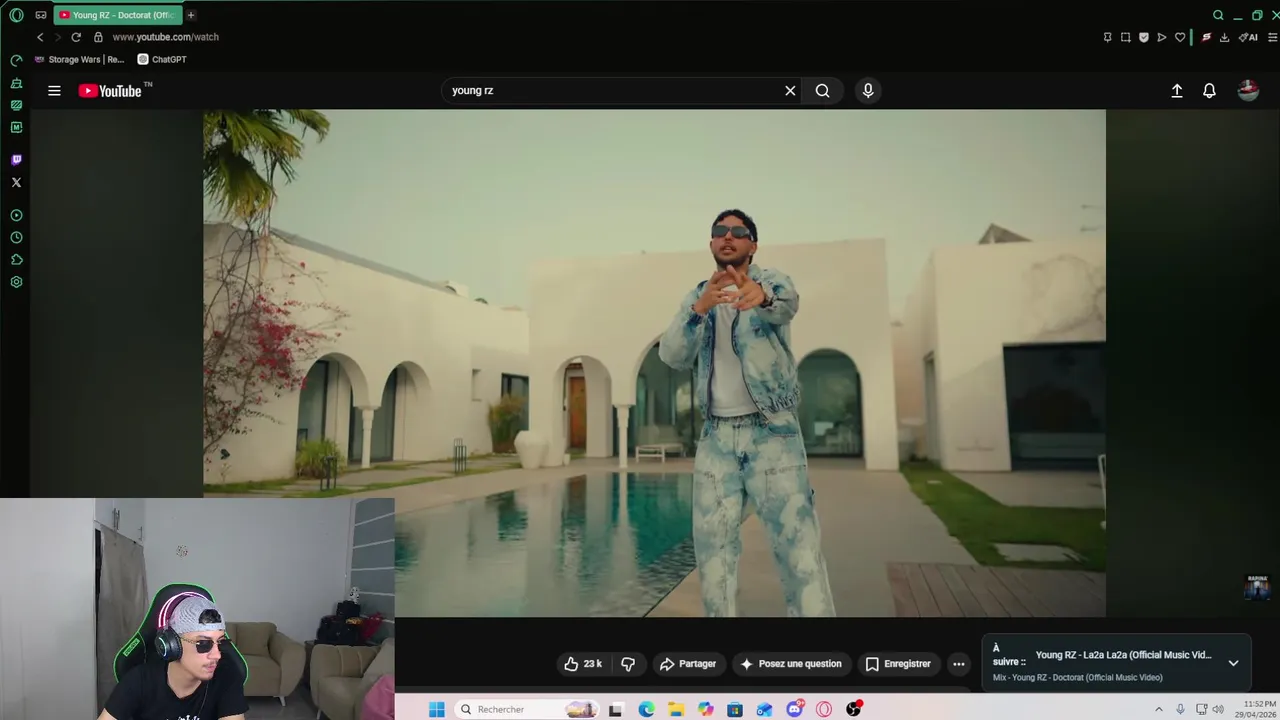This screenshot has width=1280, height=720.
Task: Open File Explorer from the taskbar
Action: (x=676, y=709)
